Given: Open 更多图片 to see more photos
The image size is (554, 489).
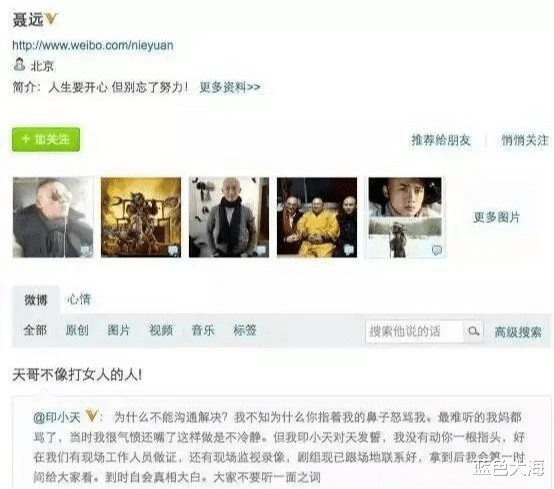Looking at the screenshot, I should (x=496, y=217).
